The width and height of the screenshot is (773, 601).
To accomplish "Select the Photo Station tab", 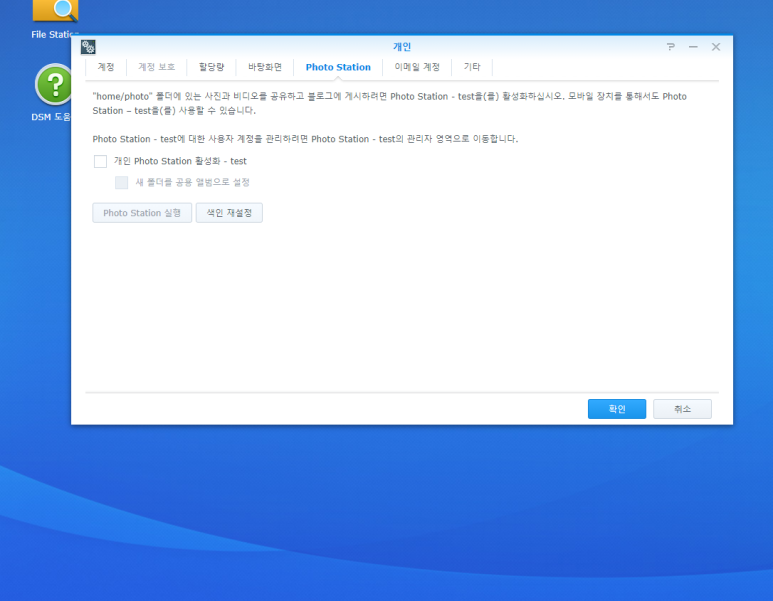I will pos(338,67).
